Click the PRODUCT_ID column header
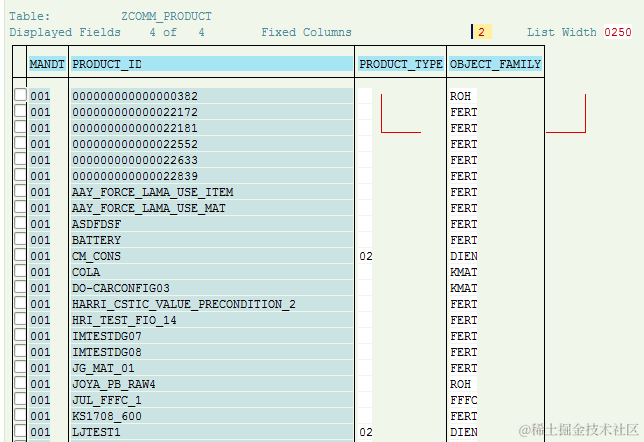This screenshot has height=442, width=644. coord(212,64)
